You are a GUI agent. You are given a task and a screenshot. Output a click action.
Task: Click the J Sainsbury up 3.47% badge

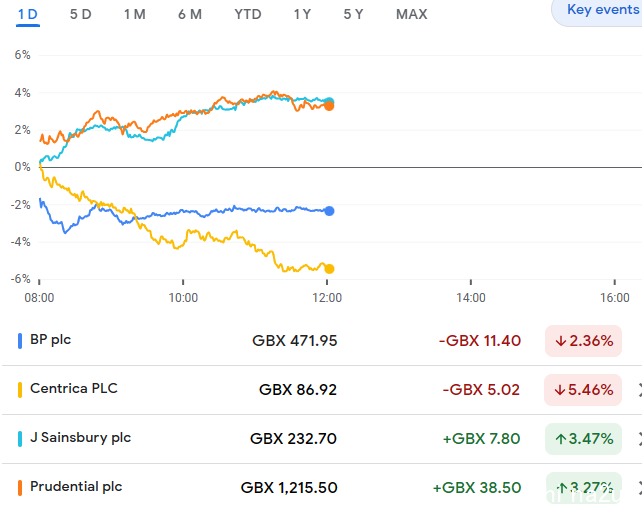[x=583, y=439]
